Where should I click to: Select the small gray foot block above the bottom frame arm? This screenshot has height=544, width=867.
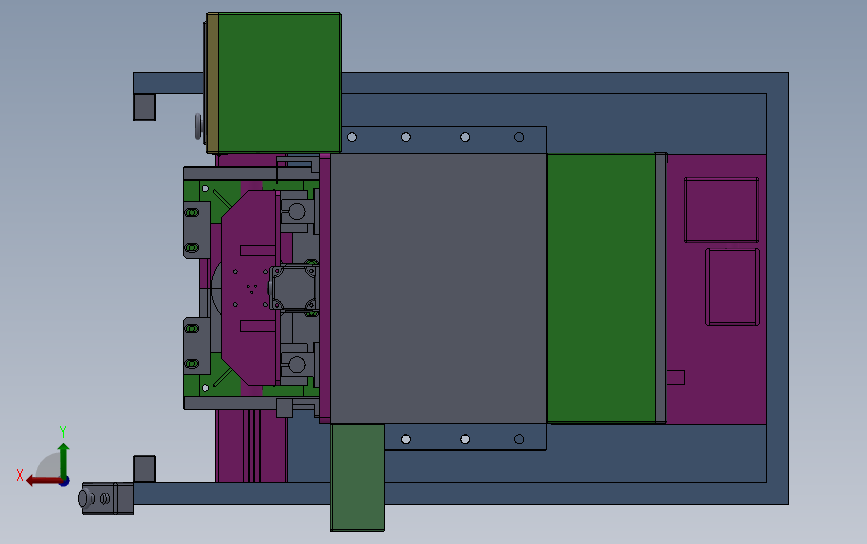pyautogui.click(x=144, y=469)
